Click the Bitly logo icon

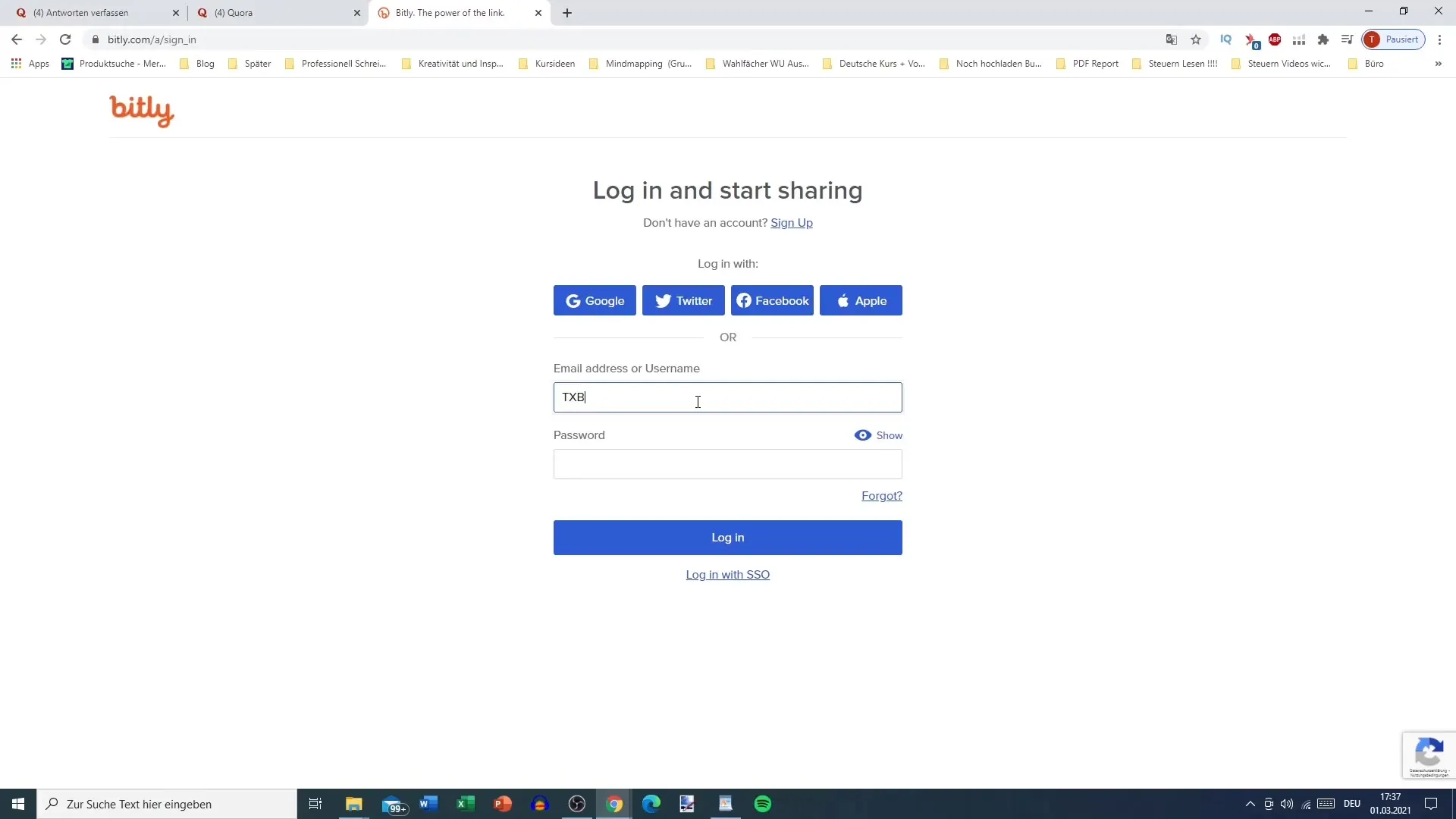pos(142,111)
